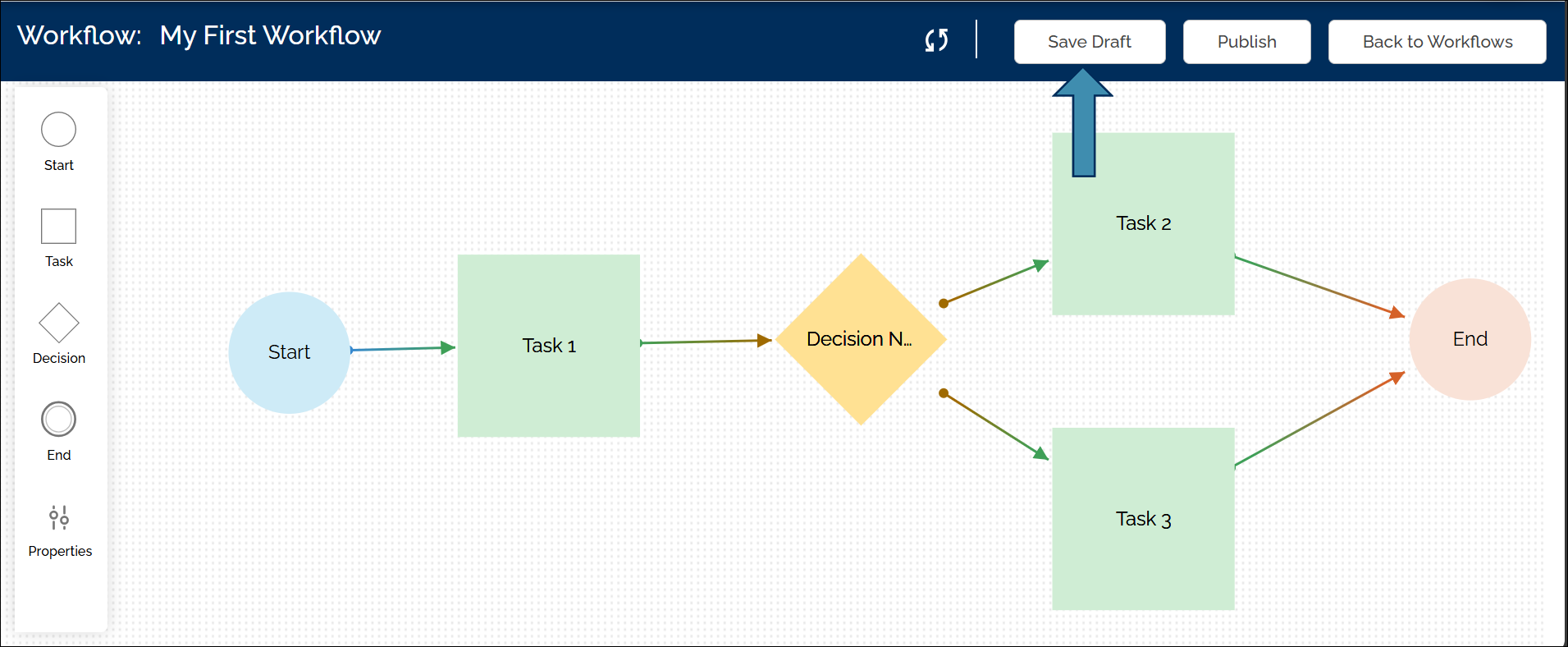Select arrow from Task 1 to Decision
The height and width of the screenshot is (647, 1568).
pyautogui.click(x=706, y=342)
